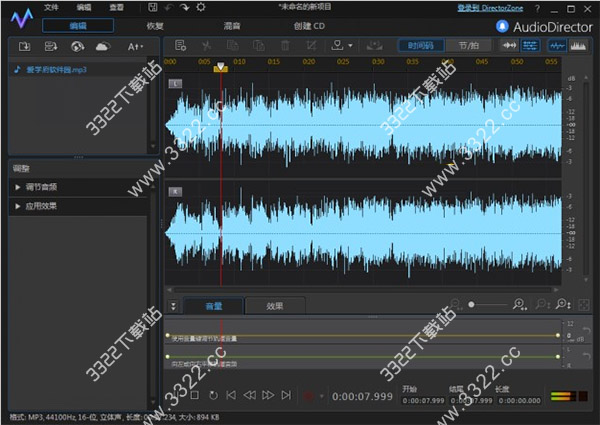Click the download audio with arrow icon

coord(51,47)
